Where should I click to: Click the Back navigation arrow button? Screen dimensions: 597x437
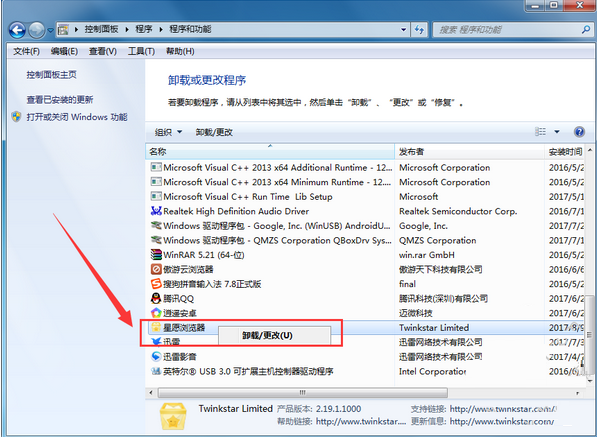click(x=17, y=30)
